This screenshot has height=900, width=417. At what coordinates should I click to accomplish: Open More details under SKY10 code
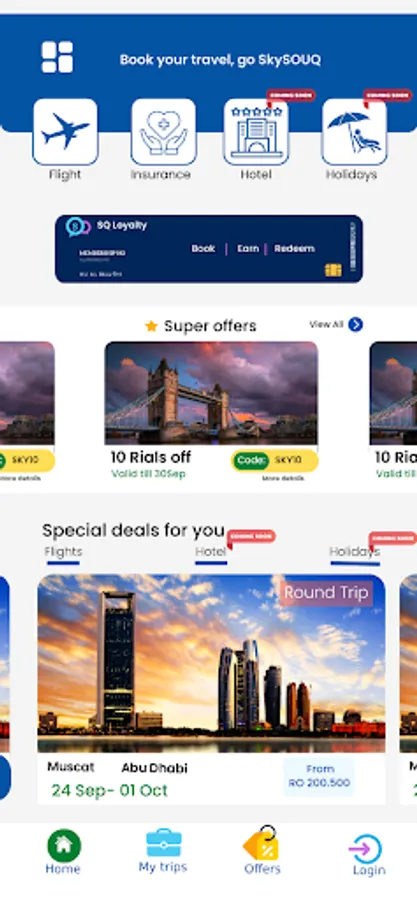(x=283, y=478)
